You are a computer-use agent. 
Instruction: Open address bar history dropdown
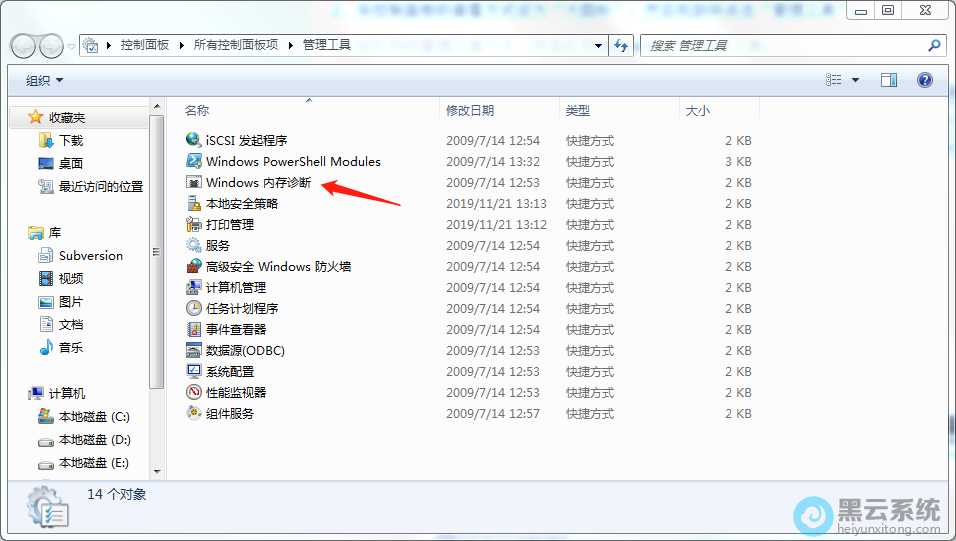coord(598,45)
